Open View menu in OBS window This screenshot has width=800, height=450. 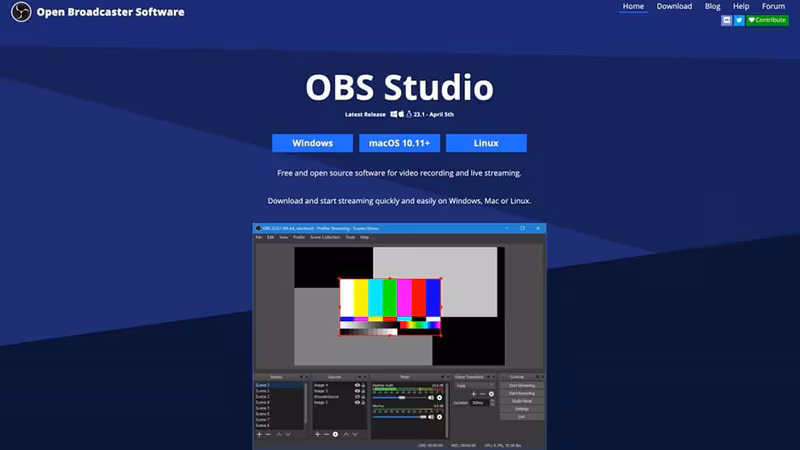pyautogui.click(x=283, y=237)
